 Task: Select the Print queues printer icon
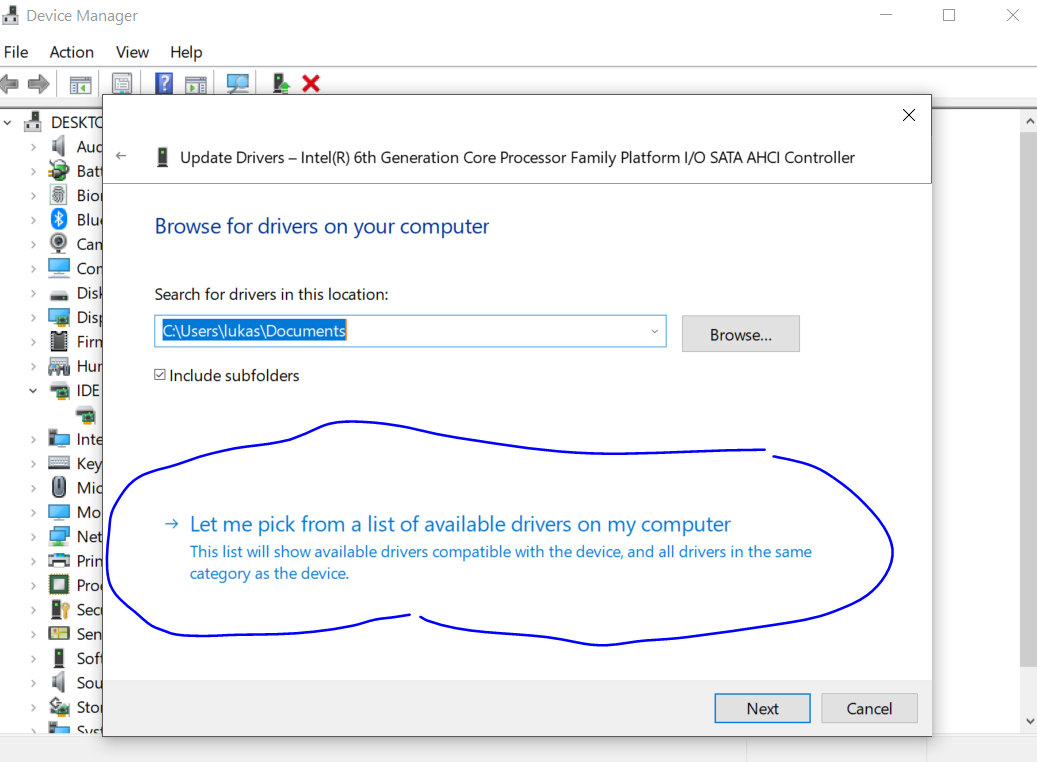59,560
